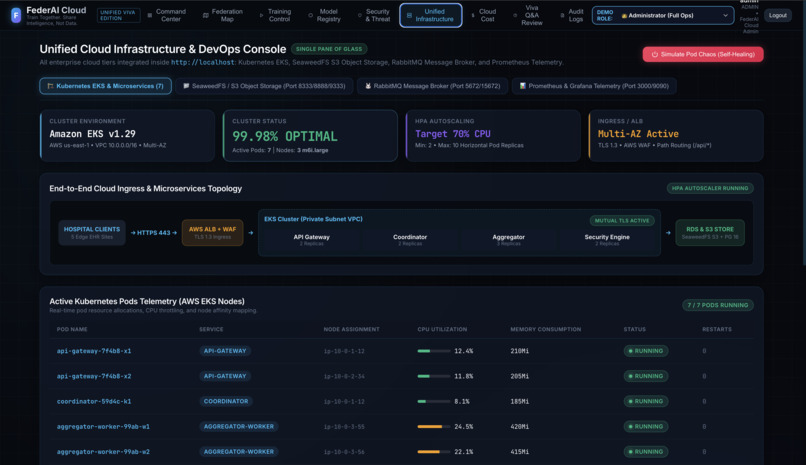Click CPU bar for coordinator-59d4c-k1
This screenshot has height=465, width=806.
click(x=433, y=401)
